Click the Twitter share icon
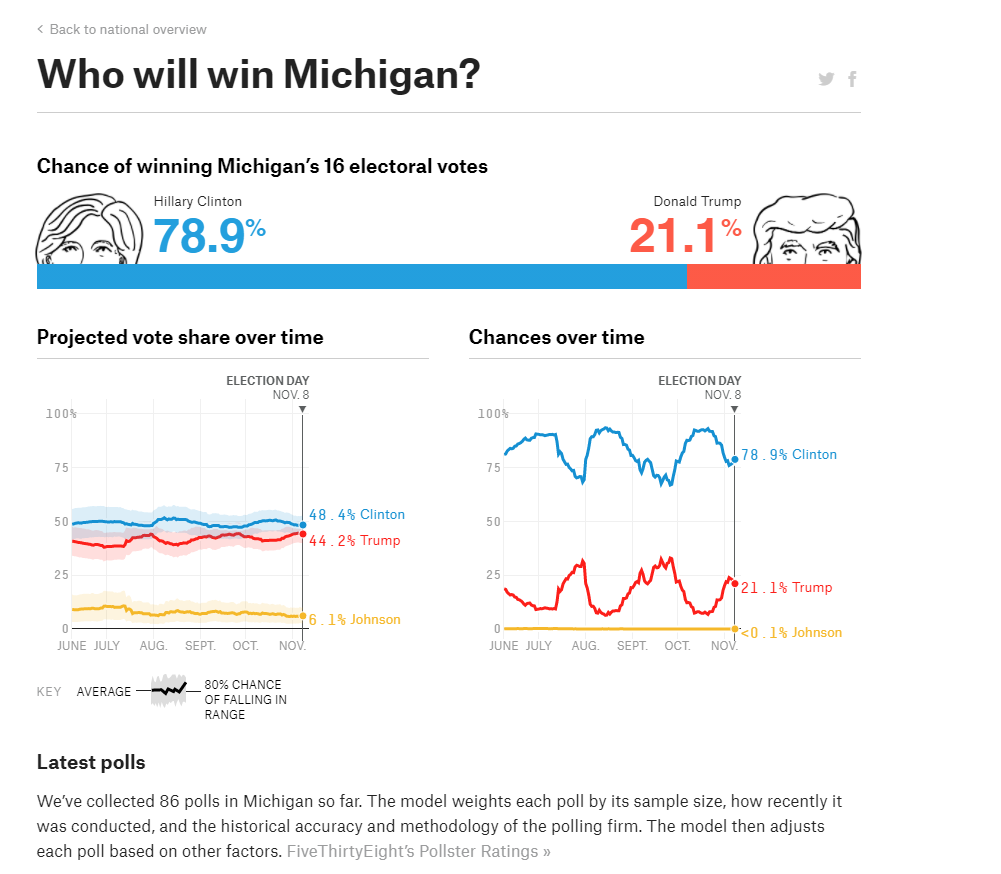The height and width of the screenshot is (874, 1001). (826, 79)
